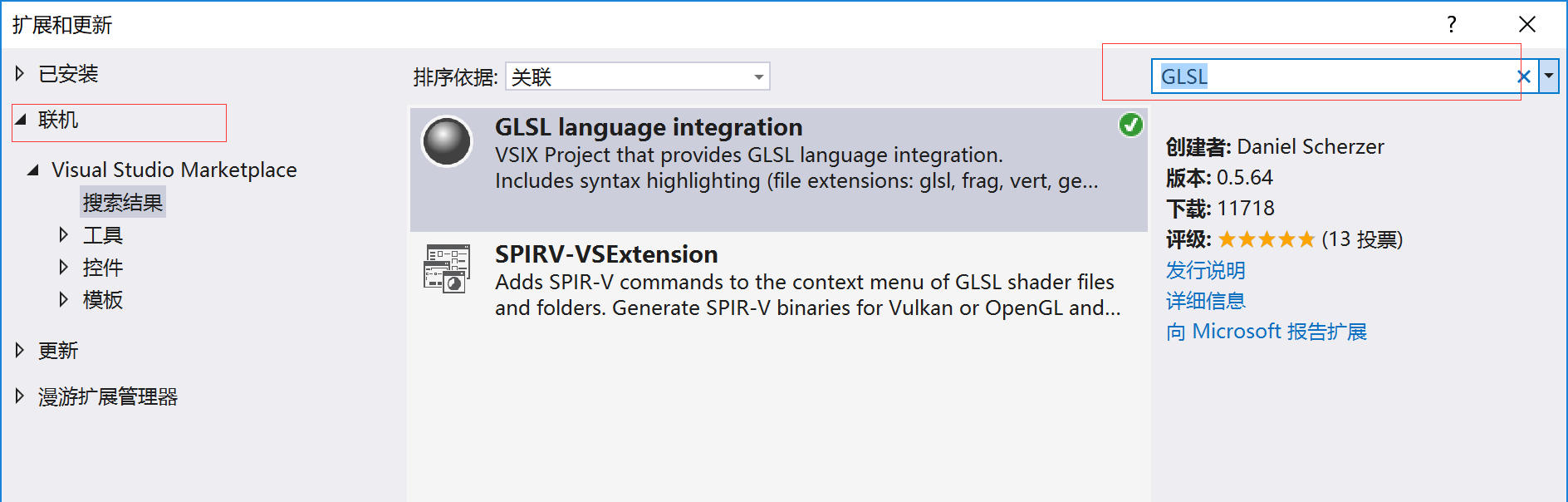Screen dimensions: 1568x502
Task: Click 向 Microsoft 报告扩展 link
Action: pos(1266,332)
